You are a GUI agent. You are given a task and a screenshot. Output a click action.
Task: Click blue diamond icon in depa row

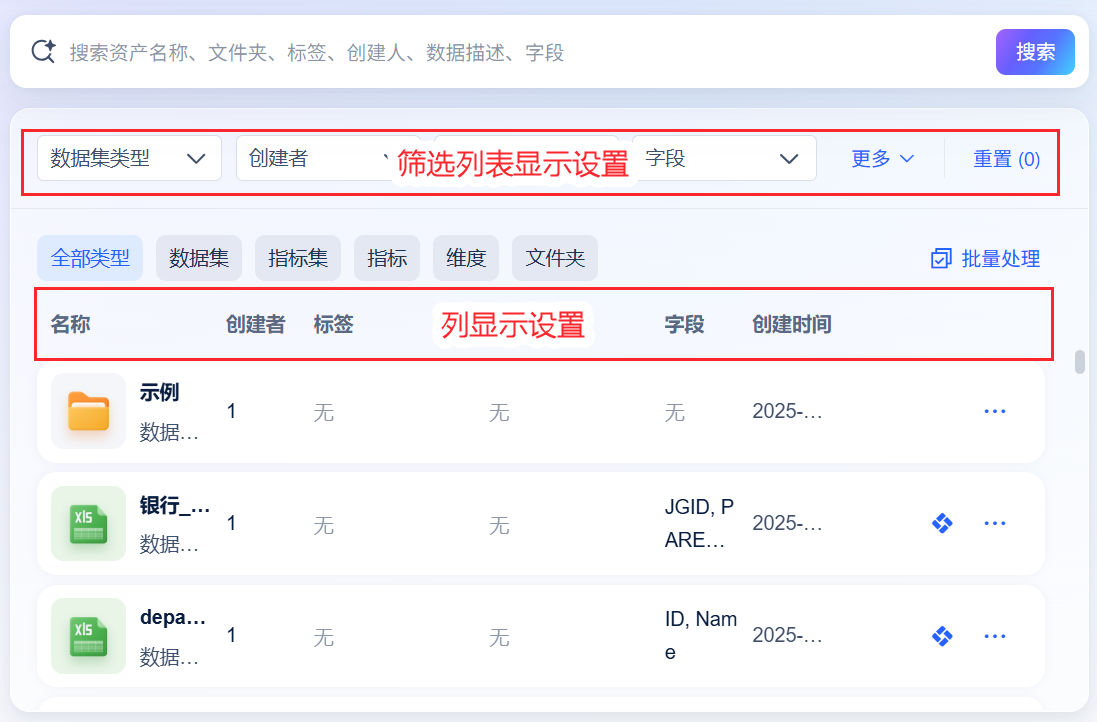941,635
